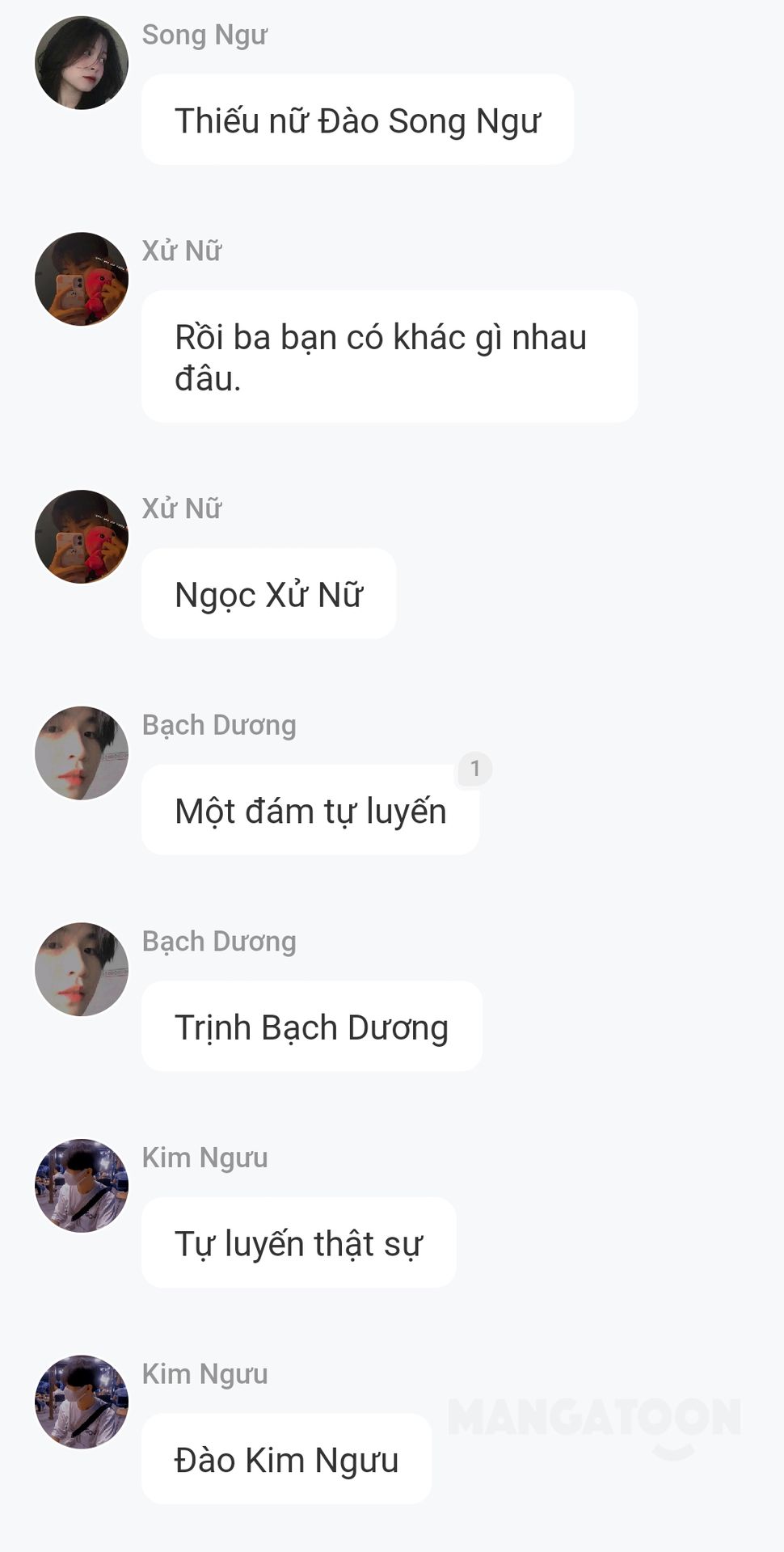
Task: Tap Song Ngư's profile avatar
Action: click(82, 63)
